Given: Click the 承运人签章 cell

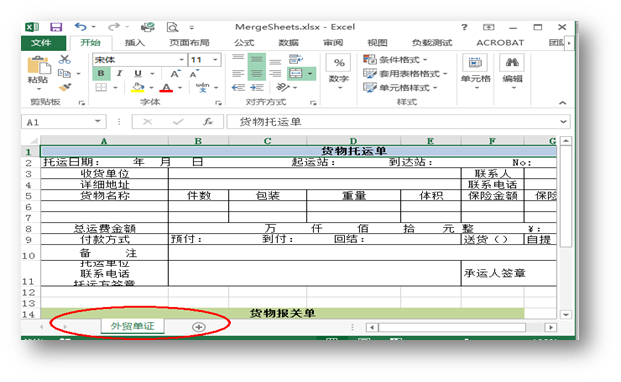Looking at the screenshot, I should (x=509, y=273).
